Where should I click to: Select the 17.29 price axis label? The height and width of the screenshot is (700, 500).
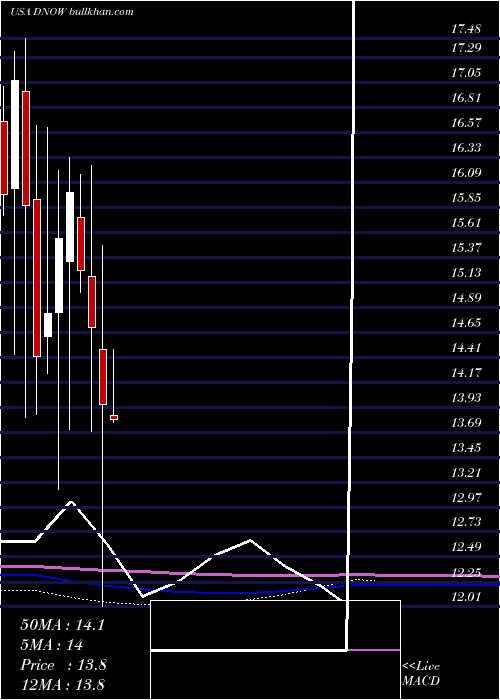[466, 47]
